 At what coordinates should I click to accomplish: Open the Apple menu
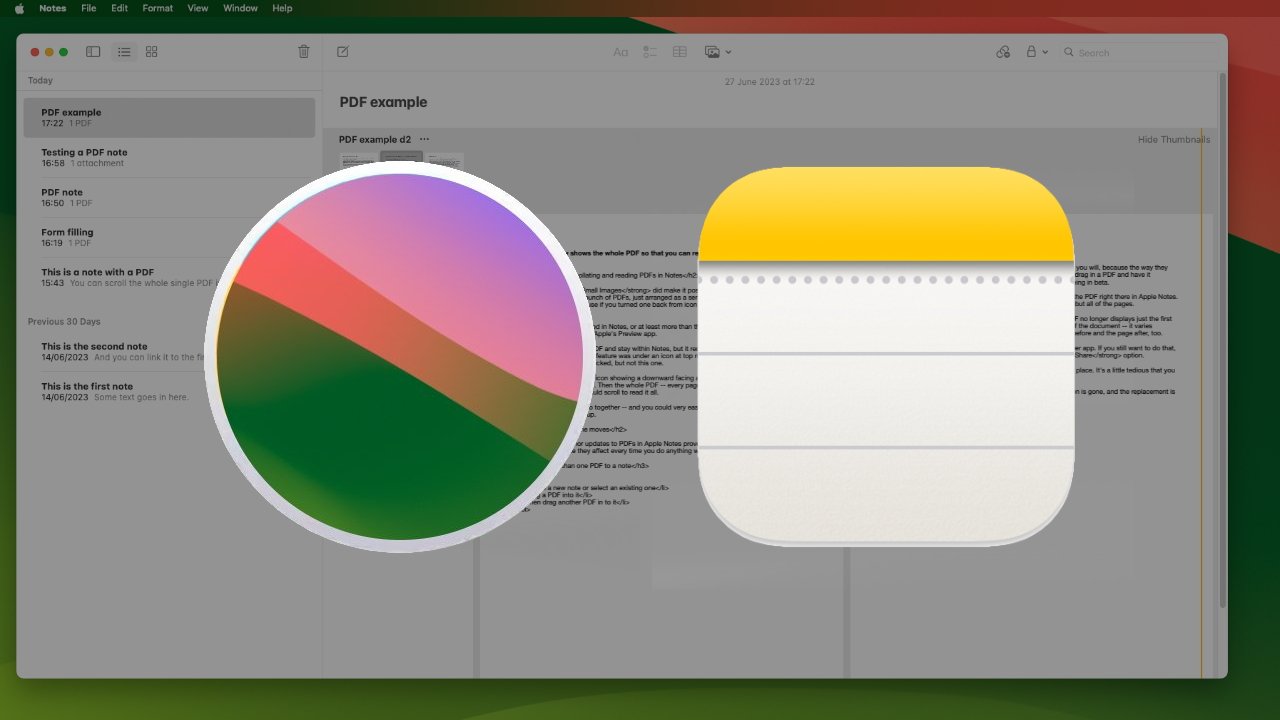(x=18, y=8)
